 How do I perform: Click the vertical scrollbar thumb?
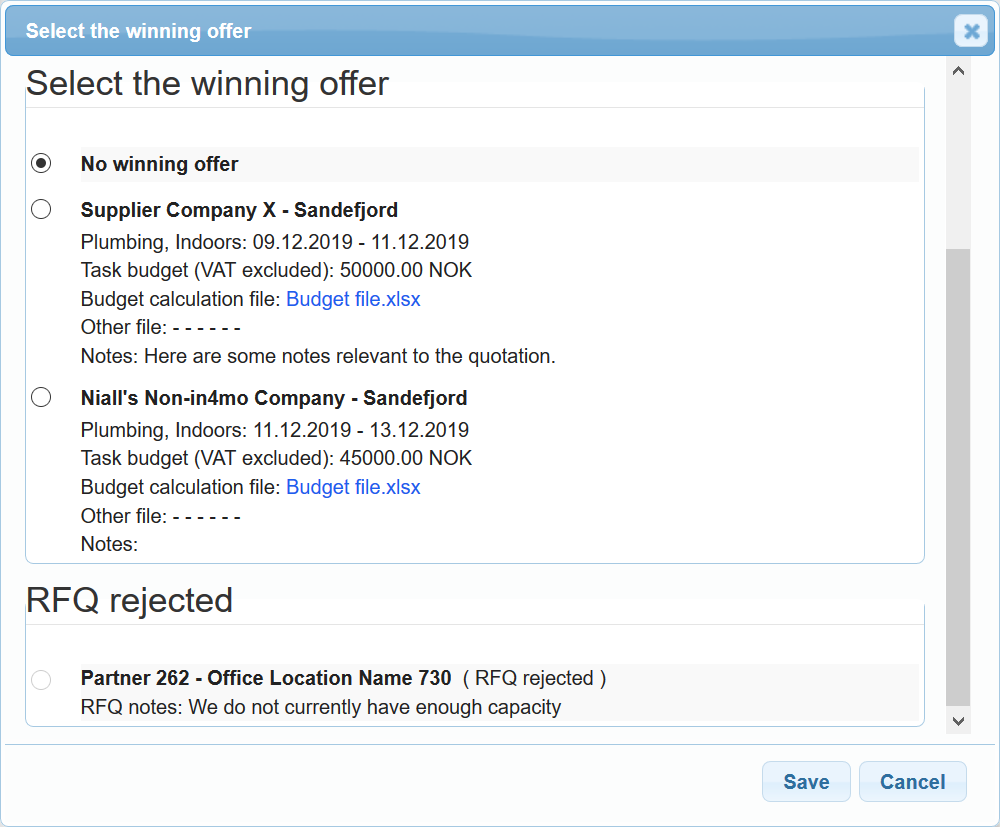(957, 478)
